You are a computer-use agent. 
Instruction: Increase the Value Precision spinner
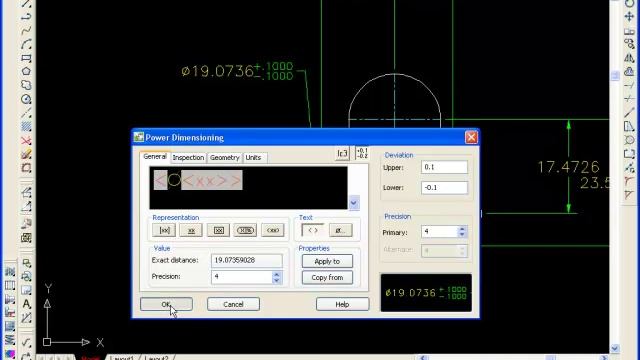pos(277,274)
